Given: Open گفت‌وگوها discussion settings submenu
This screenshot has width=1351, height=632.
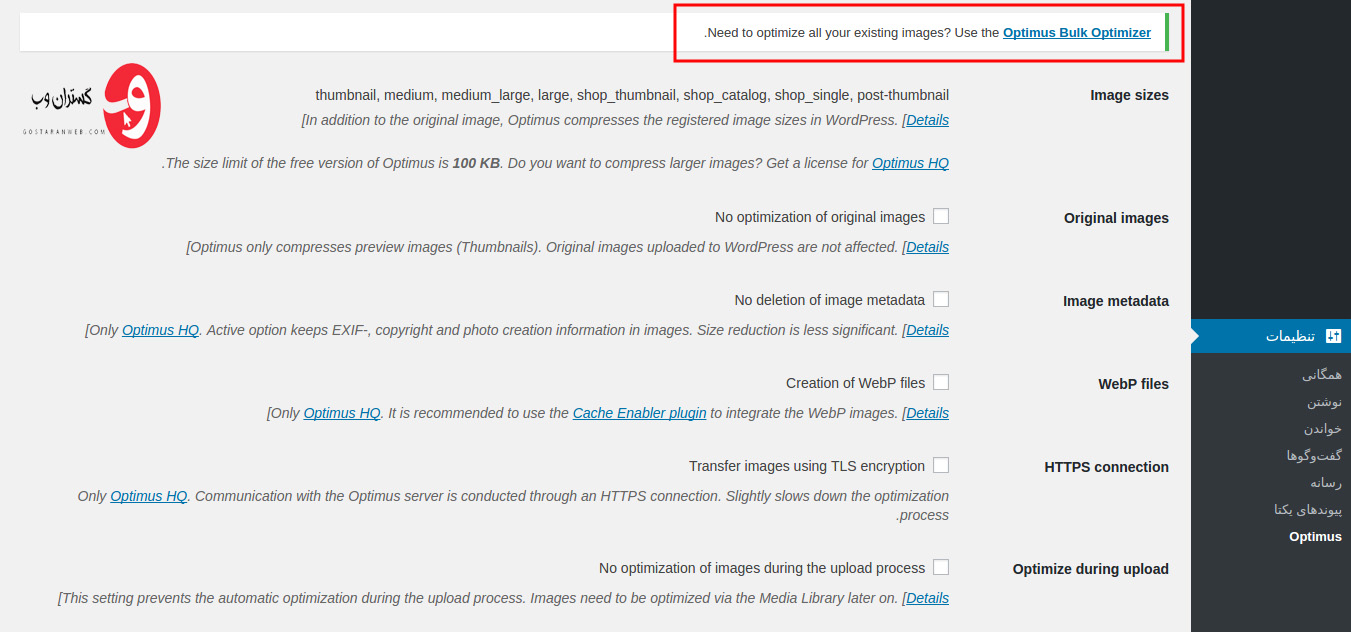Looking at the screenshot, I should [1314, 456].
